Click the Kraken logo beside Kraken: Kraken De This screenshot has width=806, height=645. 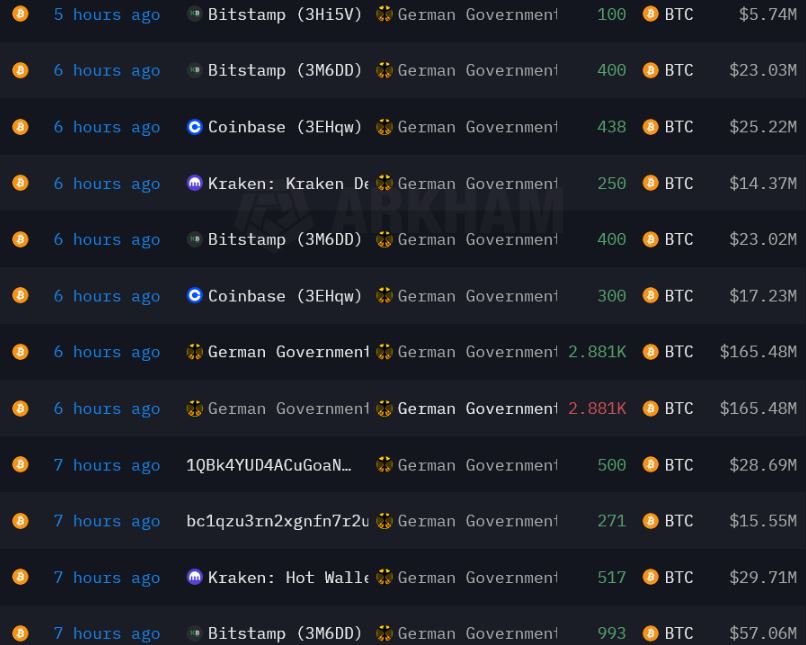(194, 183)
